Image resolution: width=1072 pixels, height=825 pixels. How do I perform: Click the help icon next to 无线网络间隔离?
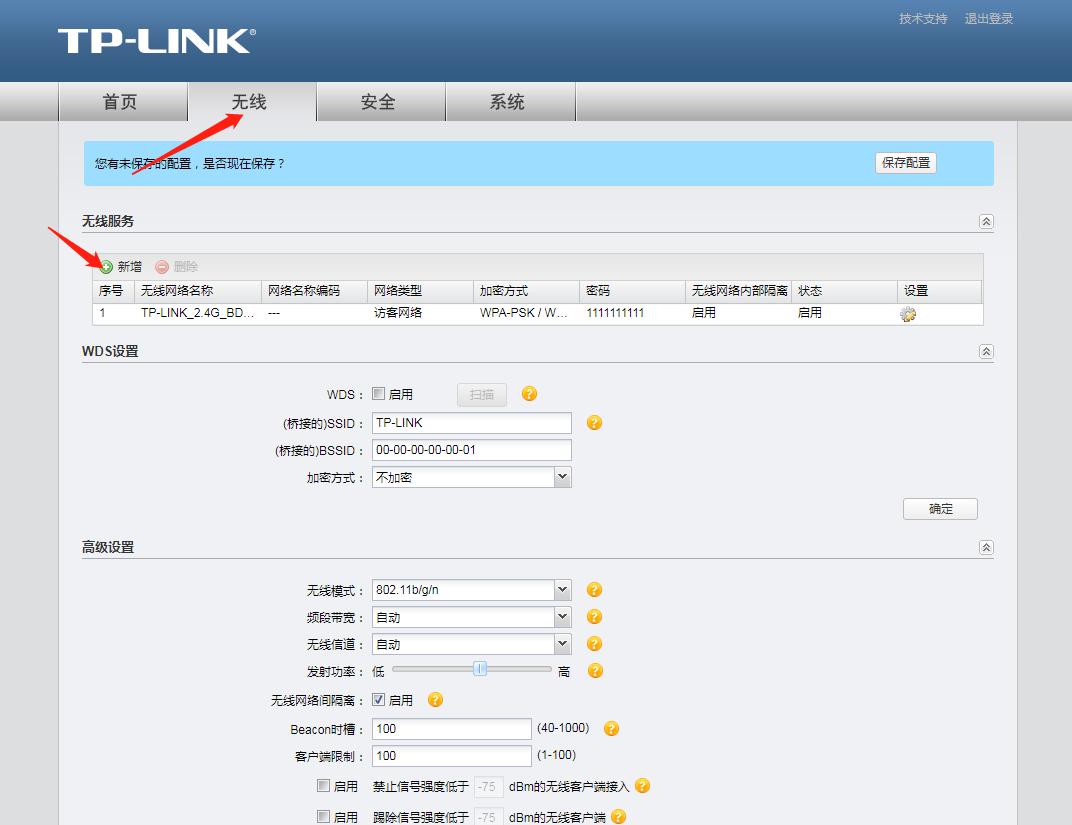click(x=435, y=700)
